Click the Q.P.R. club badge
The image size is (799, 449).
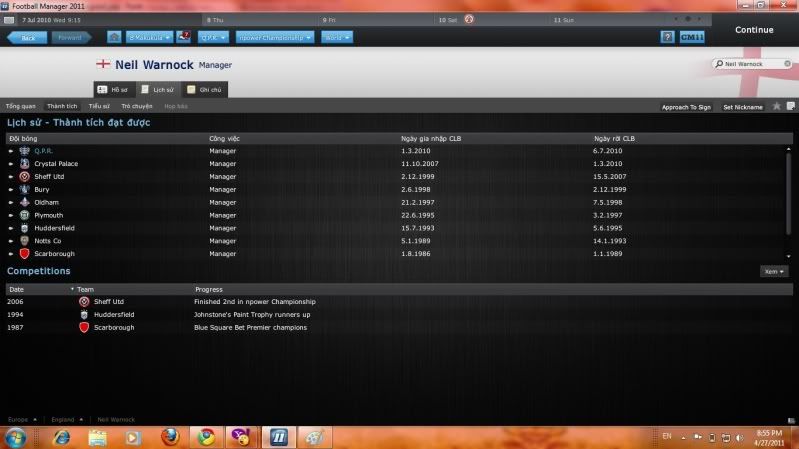24,151
